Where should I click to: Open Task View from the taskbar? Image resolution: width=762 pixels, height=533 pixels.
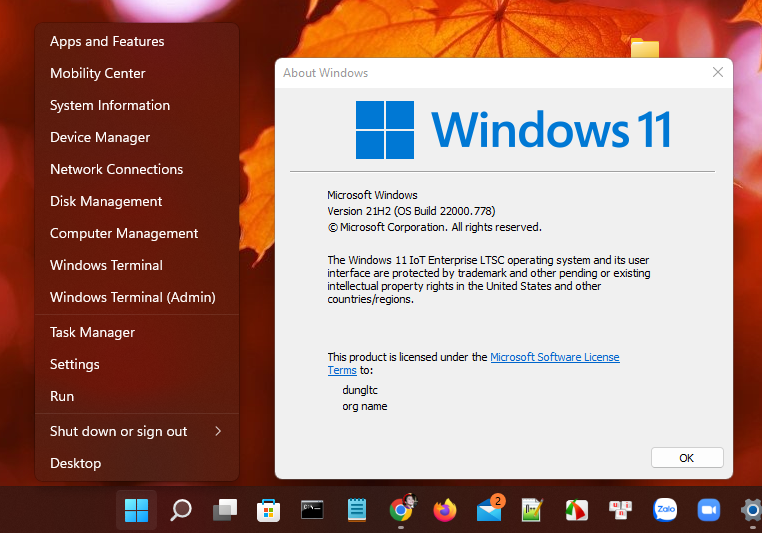[225, 510]
